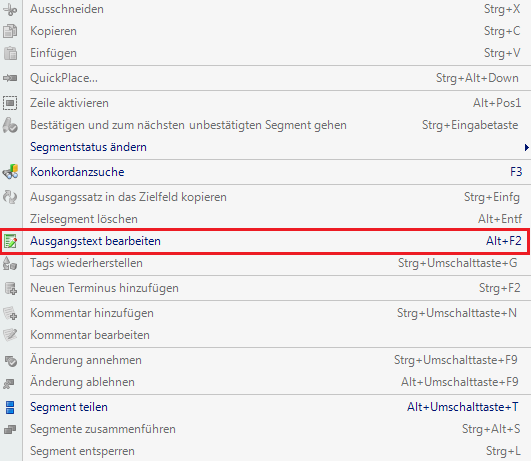531x461 pixels.
Task: Click the scissors icon for Ausschneiden
Action: (x=10, y=9)
